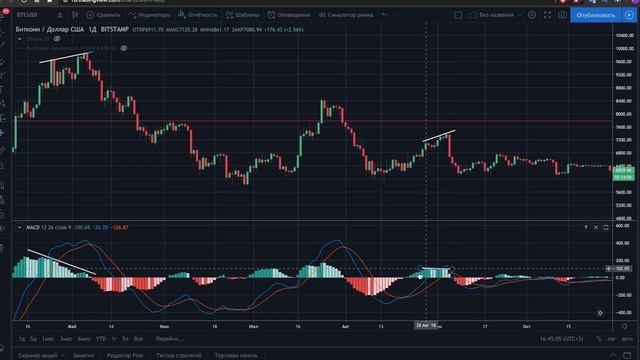The width and height of the screenshot is (640, 360).
Task: Select the 1д time range
Action: coord(22,339)
